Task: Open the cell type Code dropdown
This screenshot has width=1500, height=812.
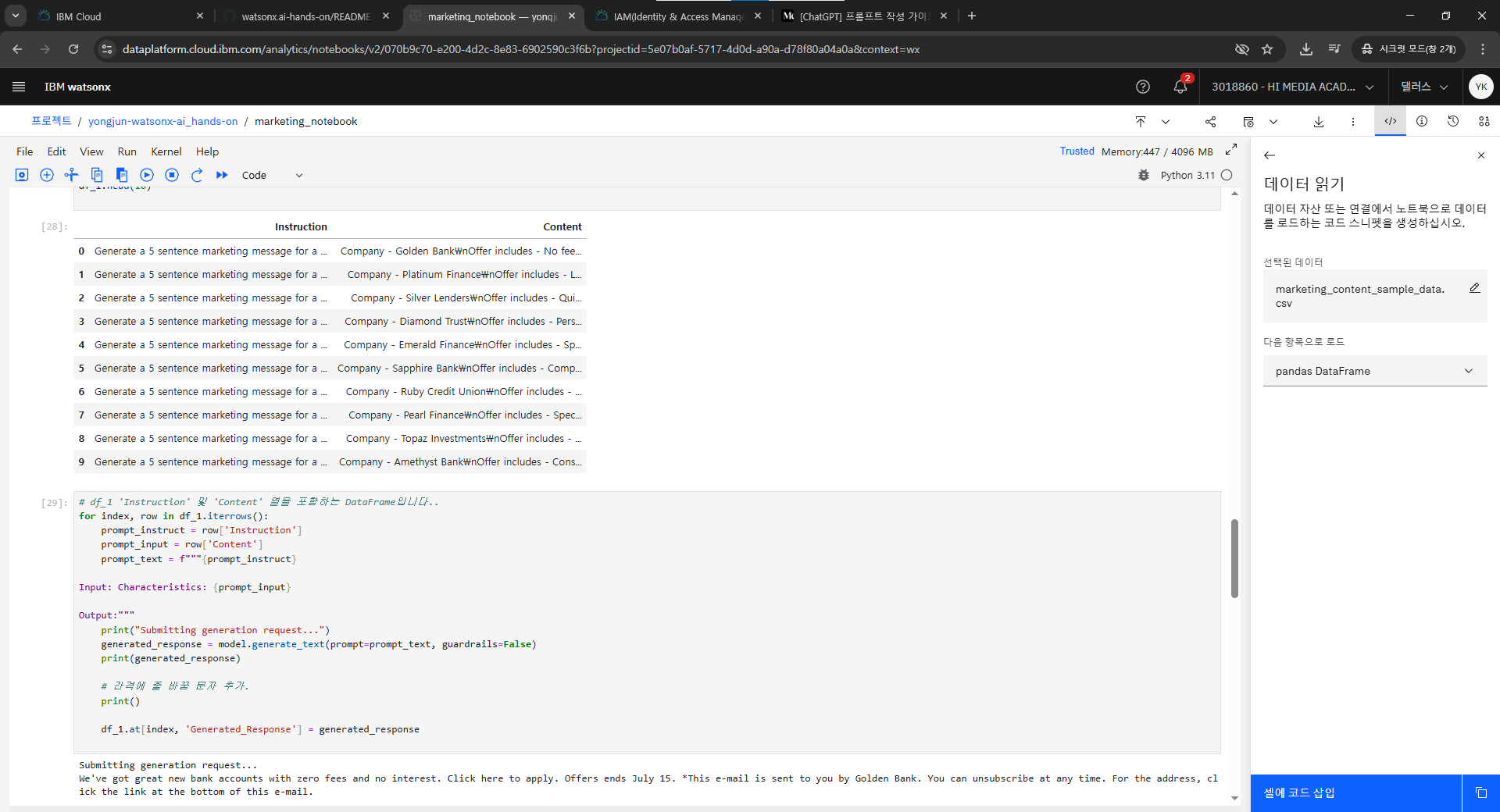Action: pyautogui.click(x=272, y=175)
